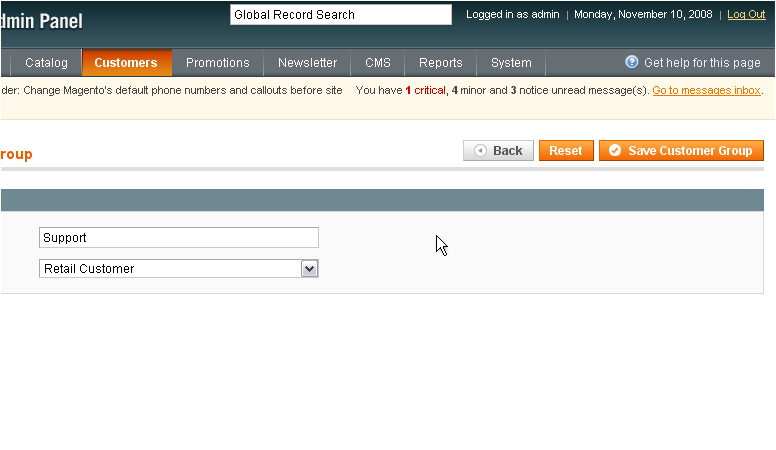This screenshot has height=450, width=776.
Task: Click the '1 critical' message count
Action: coord(426,90)
